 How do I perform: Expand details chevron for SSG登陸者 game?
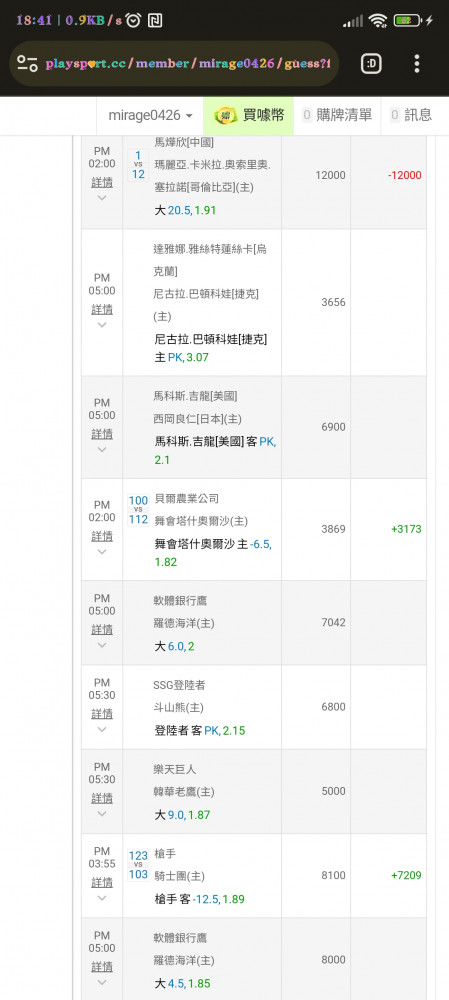click(x=102, y=729)
